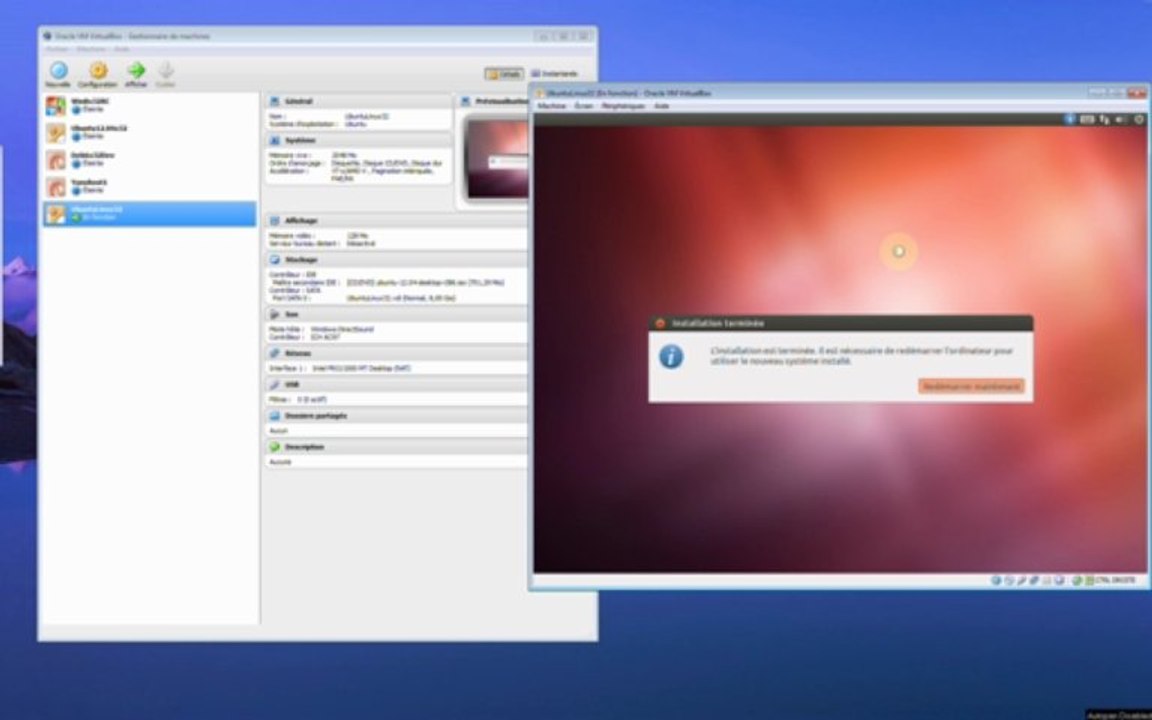Click the display icon in VM status bar
The height and width of the screenshot is (720, 1152).
pyautogui.click(x=1059, y=580)
